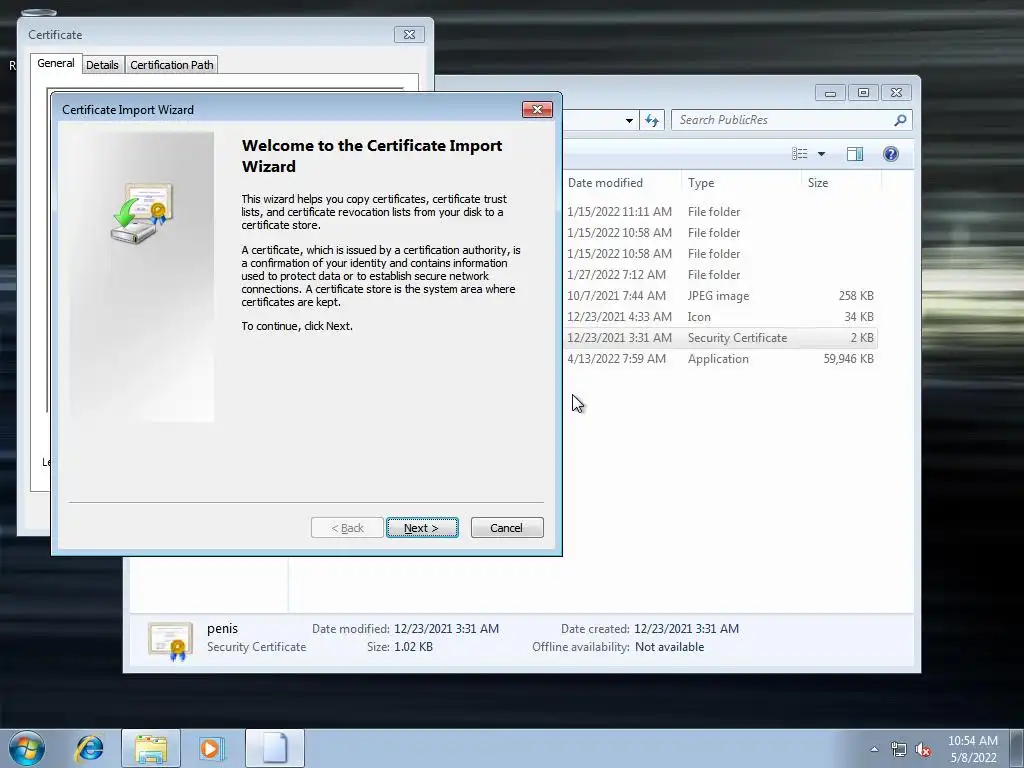Toggle the Explorer preview pane icon
Image resolution: width=1024 pixels, height=768 pixels.
(855, 153)
